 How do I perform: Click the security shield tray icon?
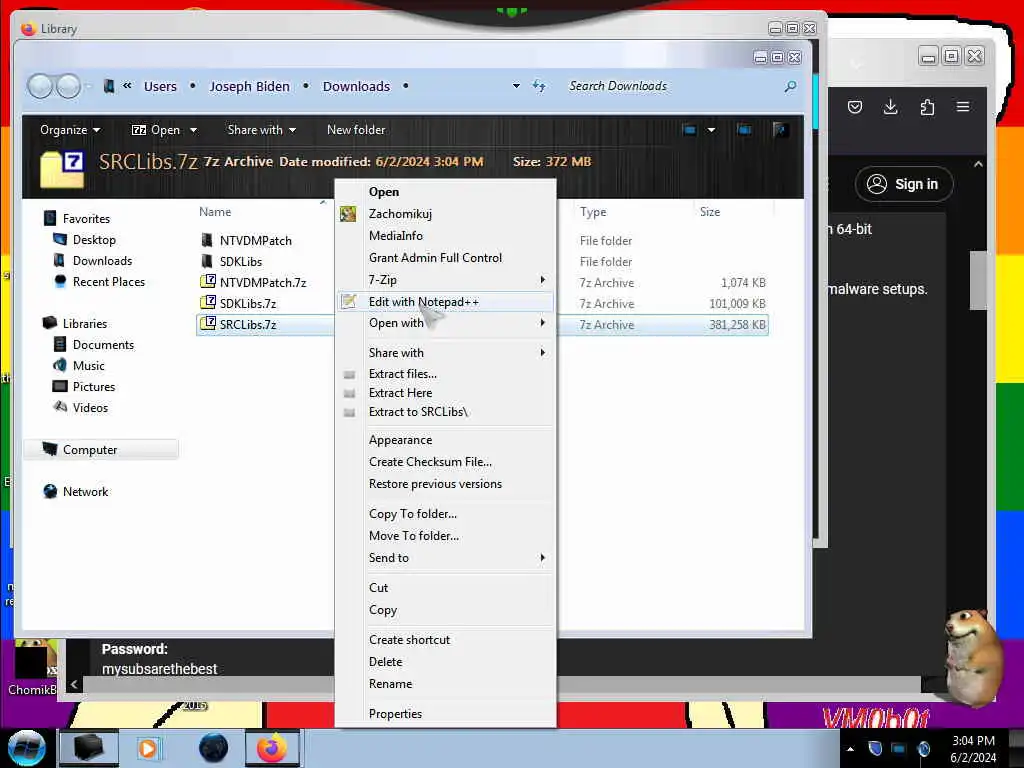click(x=875, y=748)
